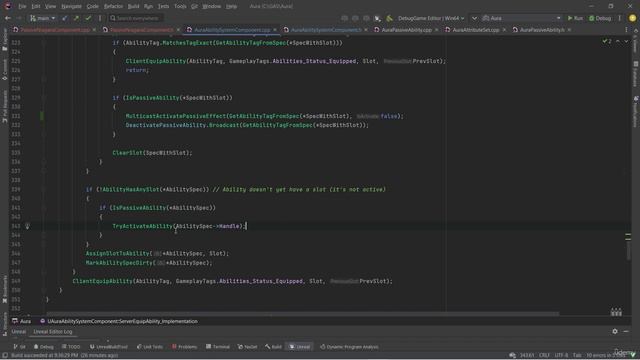Click the profile avatar icon at top right
Screen dimensions: 640x360
(x=632, y=18)
